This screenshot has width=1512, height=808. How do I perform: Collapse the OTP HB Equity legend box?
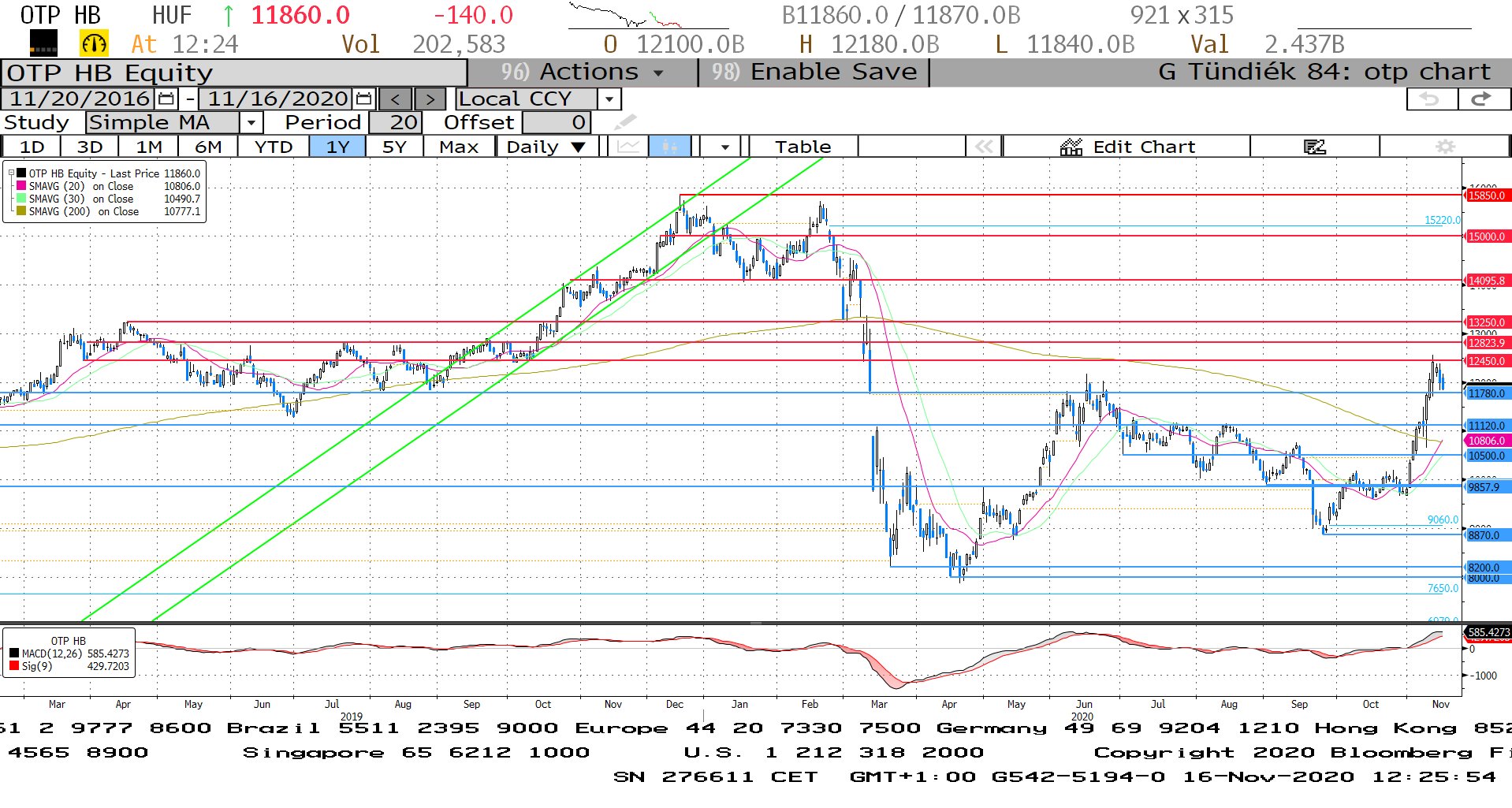click(11, 173)
